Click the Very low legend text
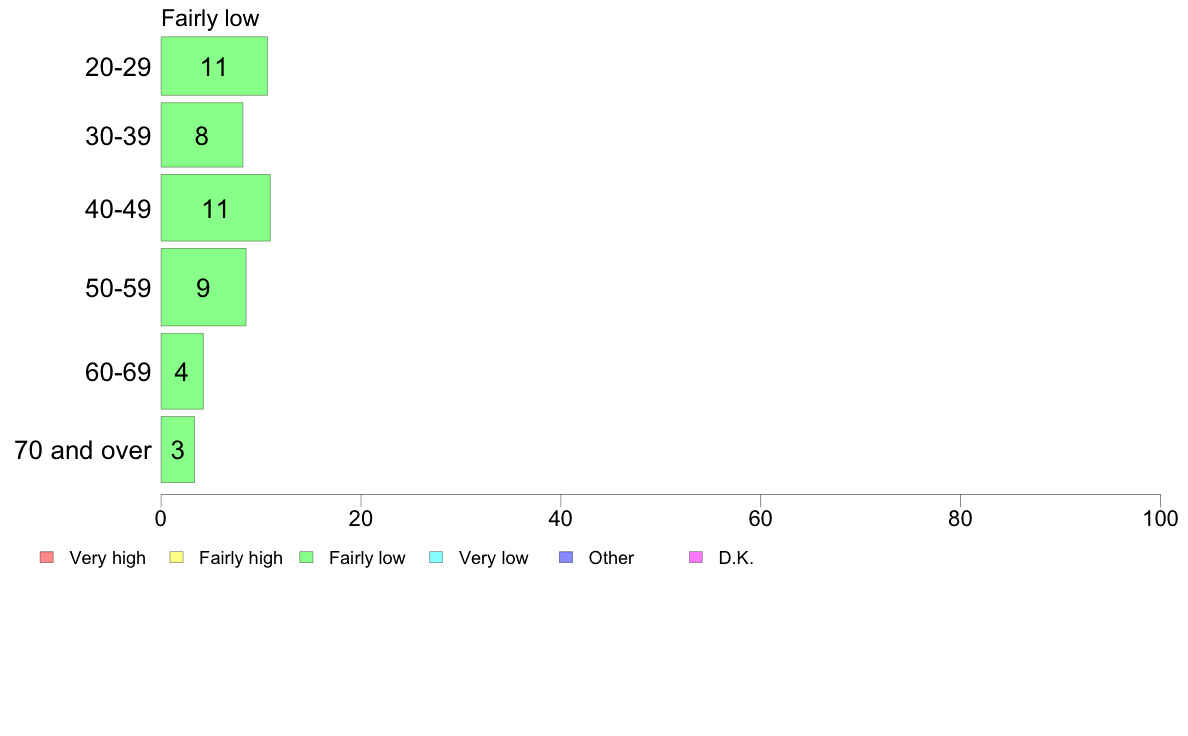Screen dimensions: 1188x736 point(493,558)
